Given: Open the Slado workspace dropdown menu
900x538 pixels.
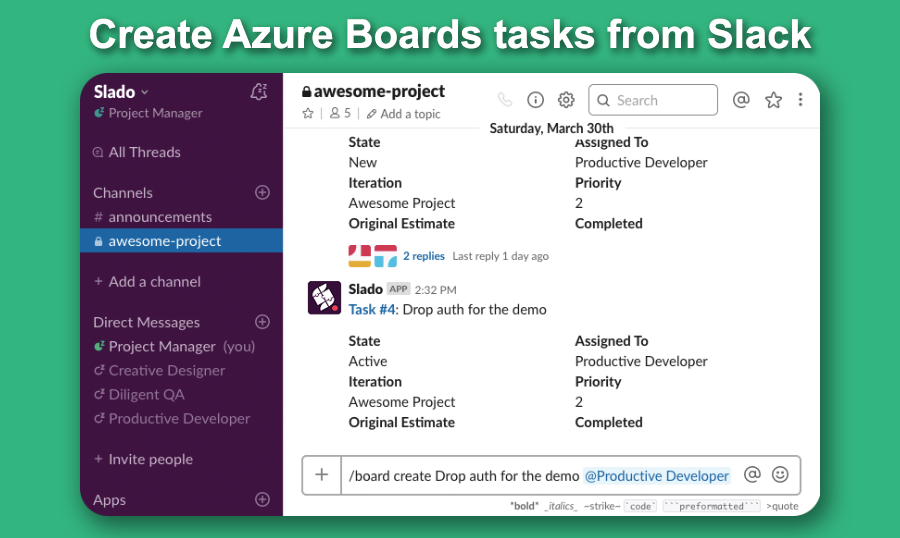Looking at the screenshot, I should click(121, 92).
